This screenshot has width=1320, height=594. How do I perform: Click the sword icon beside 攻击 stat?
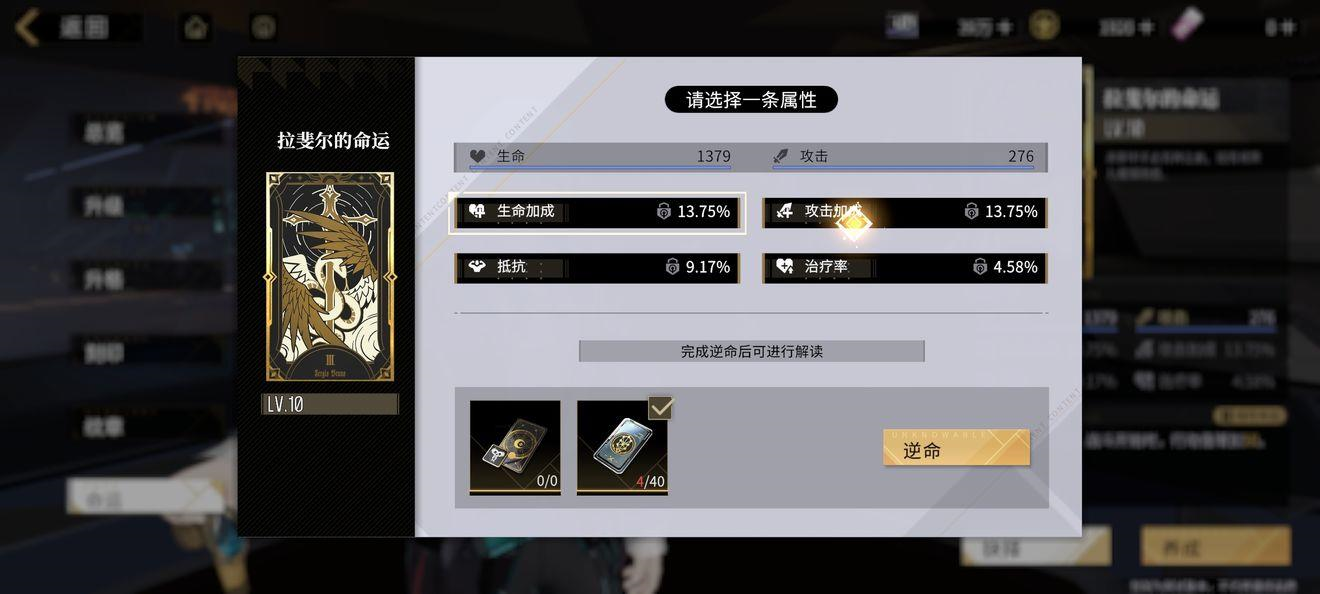click(781, 156)
